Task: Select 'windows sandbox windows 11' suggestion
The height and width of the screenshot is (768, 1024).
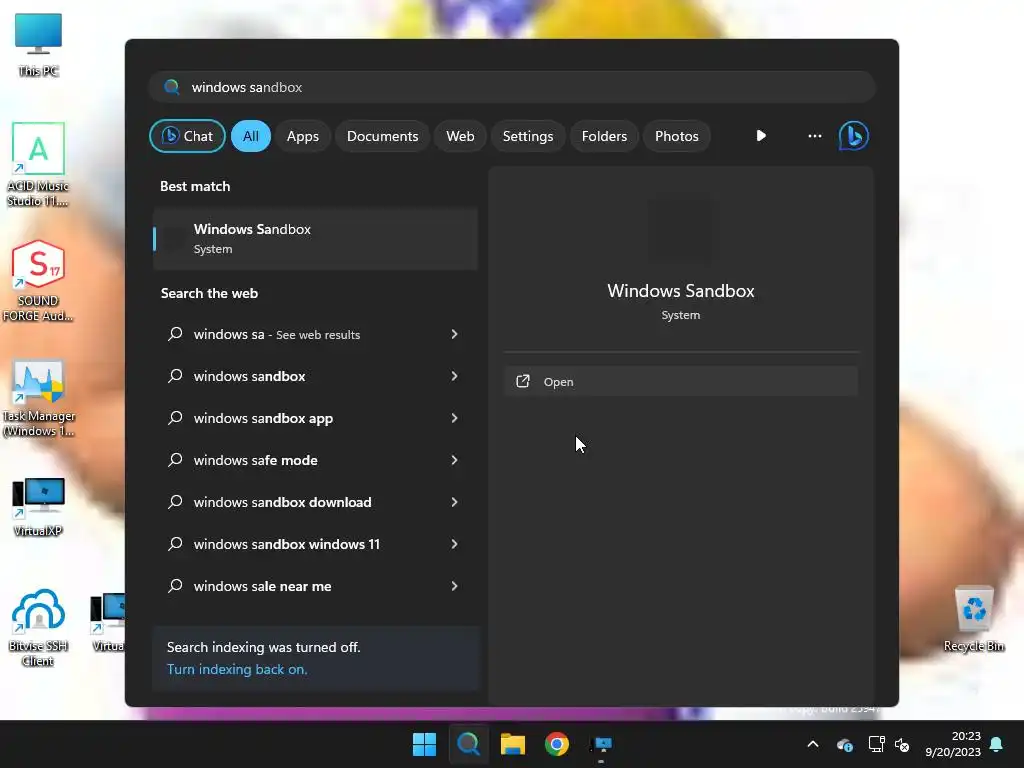Action: point(315,544)
